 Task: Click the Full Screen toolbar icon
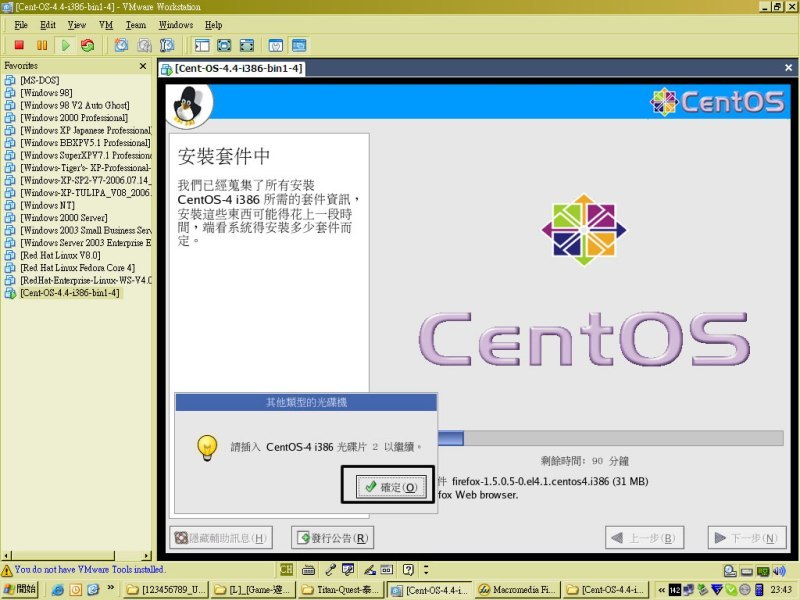click(224, 45)
